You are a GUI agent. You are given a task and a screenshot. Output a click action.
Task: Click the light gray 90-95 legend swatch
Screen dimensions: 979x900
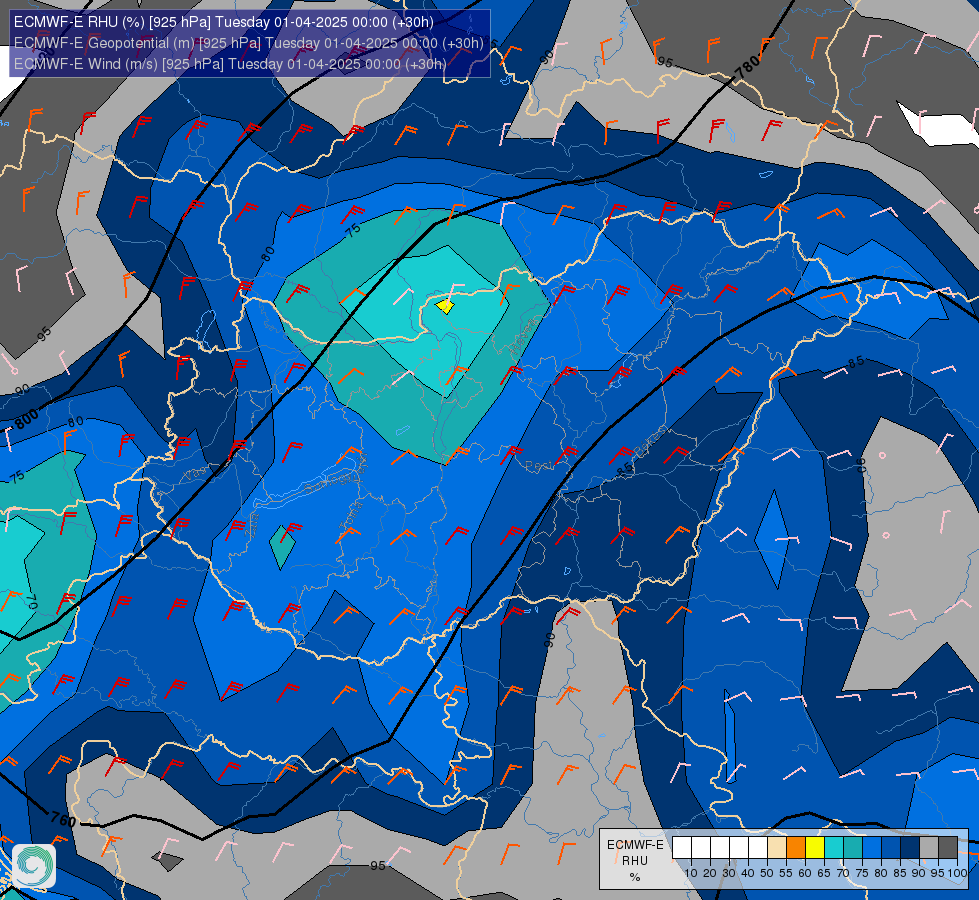[929, 848]
